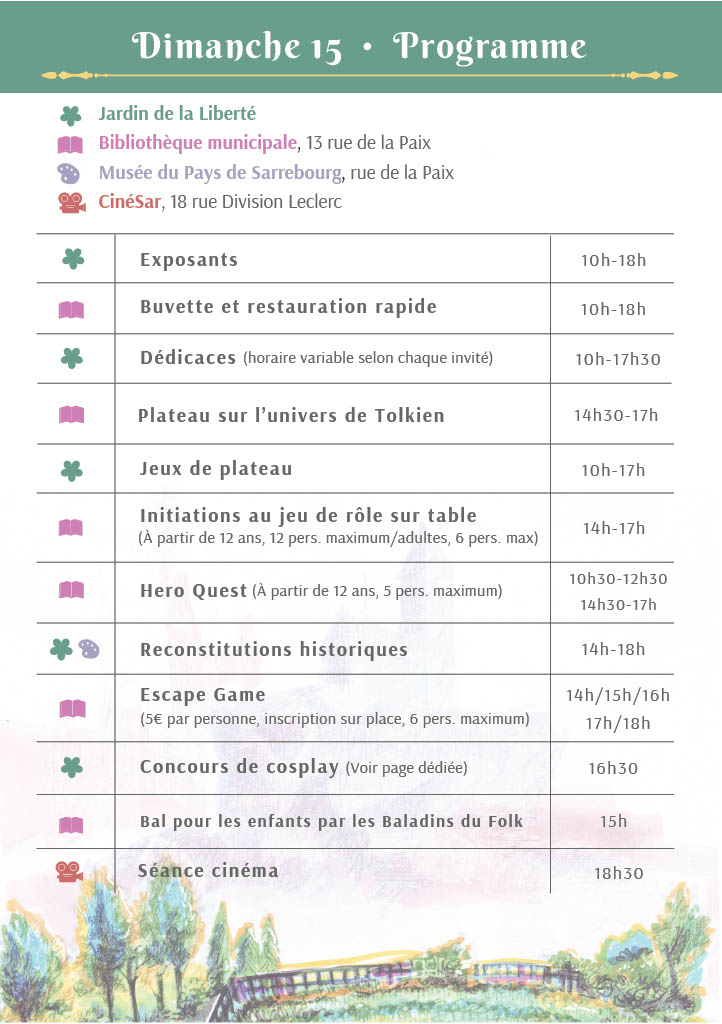Click the palette icon beside Musée du Pays
722x1024 pixels.
pyautogui.click(x=70, y=173)
